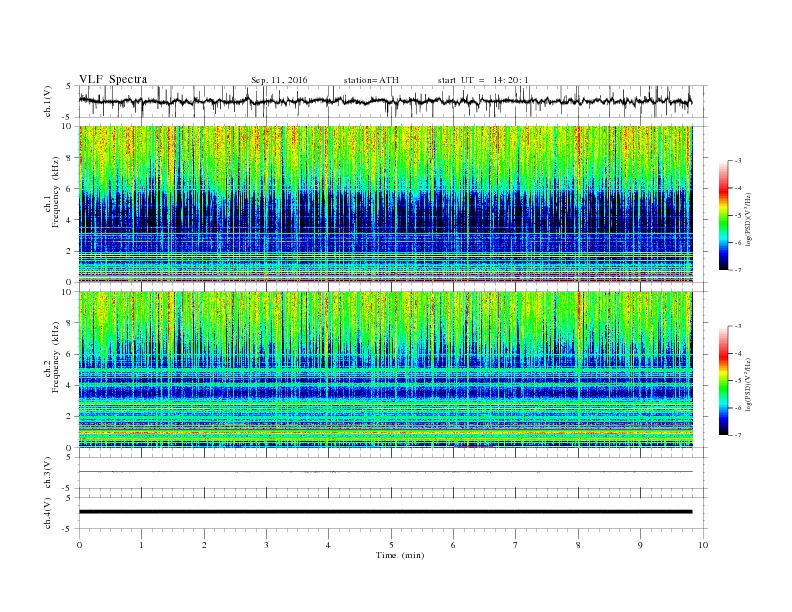Click time axis tick label "0" at bottom

point(79,545)
